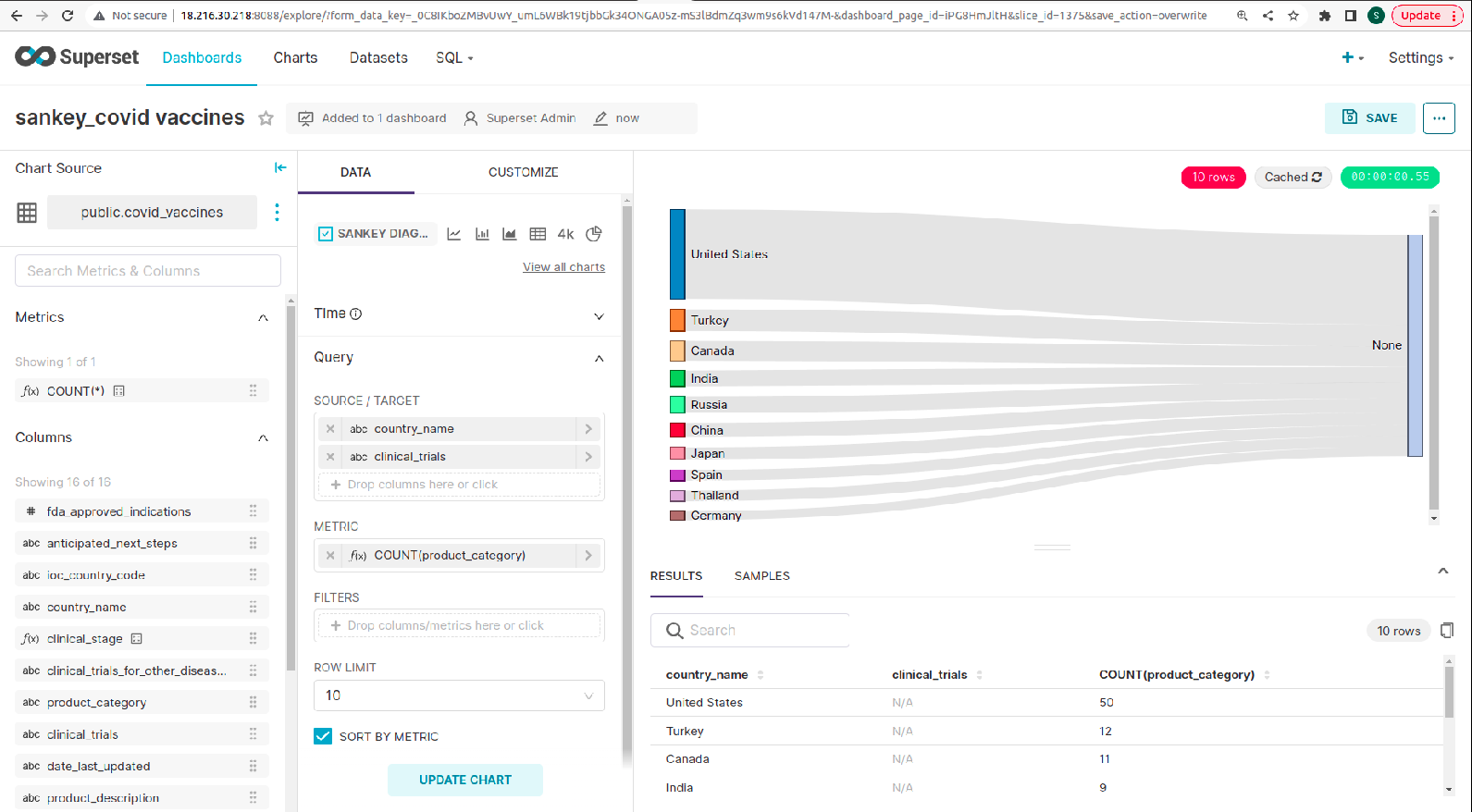Favorite the chart with the star icon
This screenshot has width=1472, height=812.
pos(266,118)
